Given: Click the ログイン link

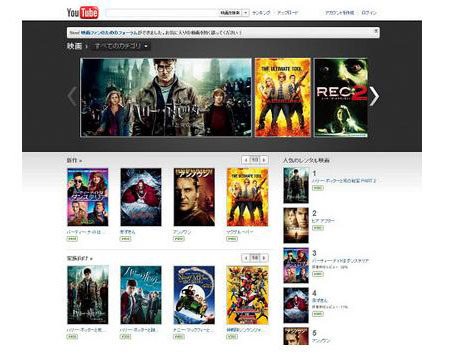Looking at the screenshot, I should 369,13.
